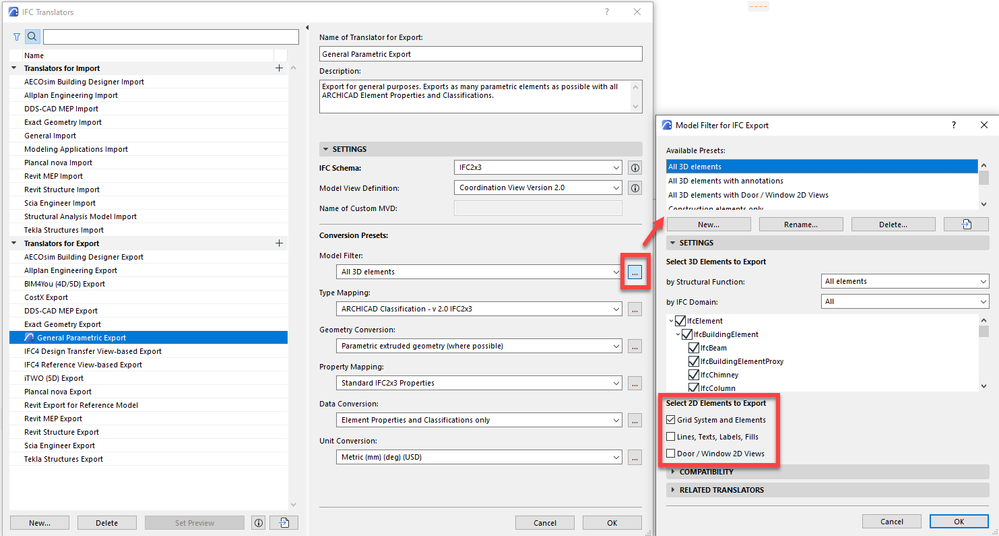Click the filter funnel icon above translator list

click(17, 37)
